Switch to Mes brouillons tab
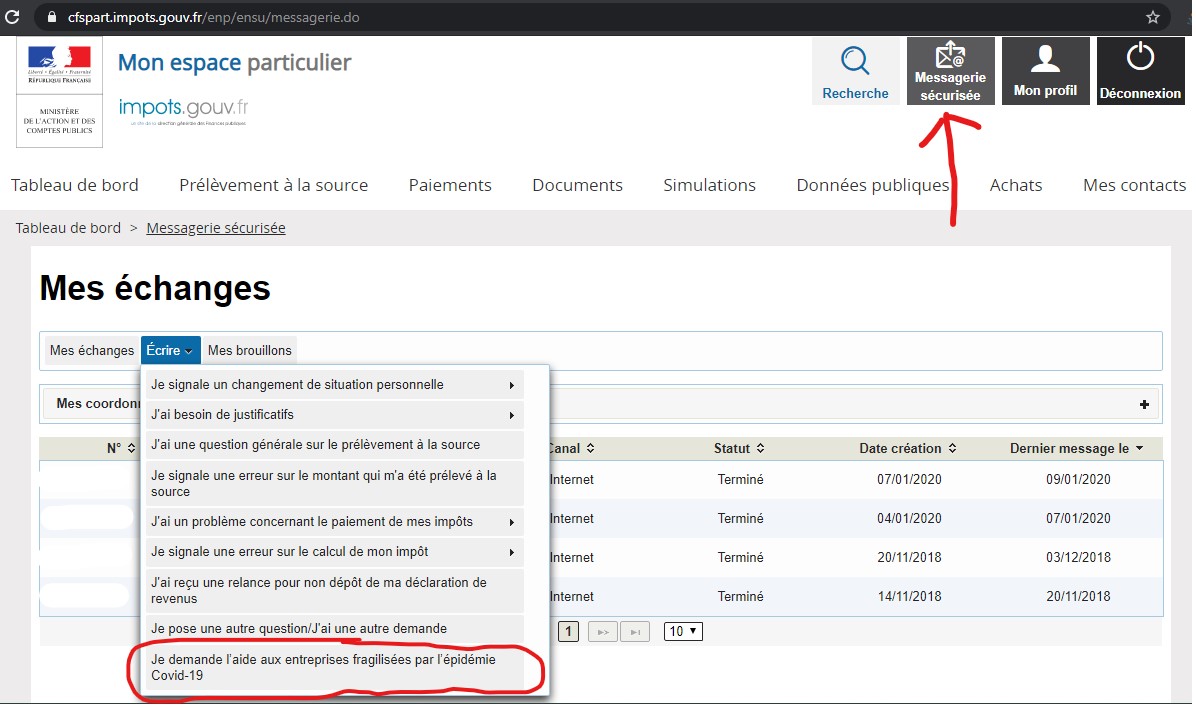Image resolution: width=1196 pixels, height=705 pixels. [249, 350]
